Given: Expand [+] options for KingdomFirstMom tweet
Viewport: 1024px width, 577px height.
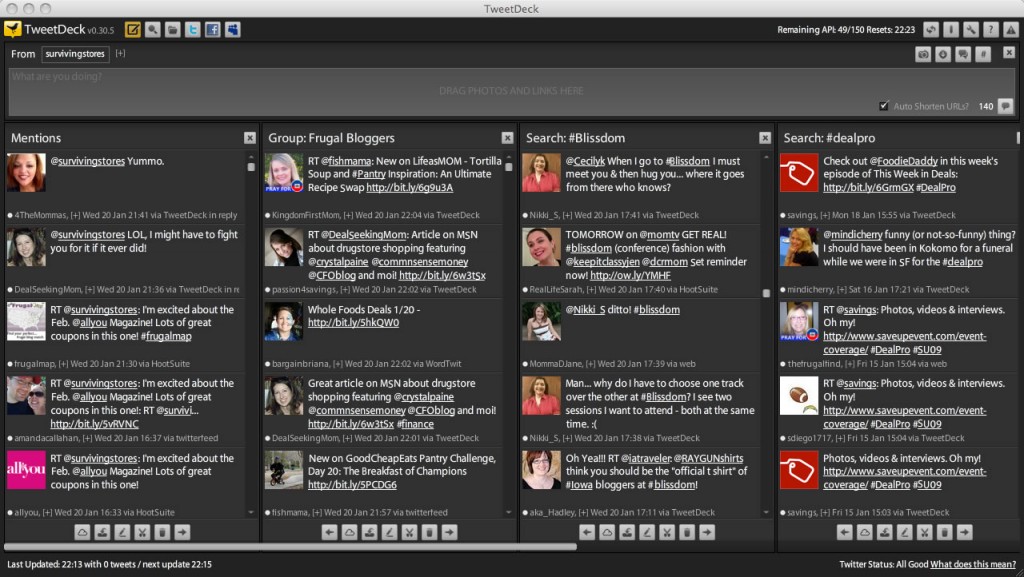Looking at the screenshot, I should [349, 215].
